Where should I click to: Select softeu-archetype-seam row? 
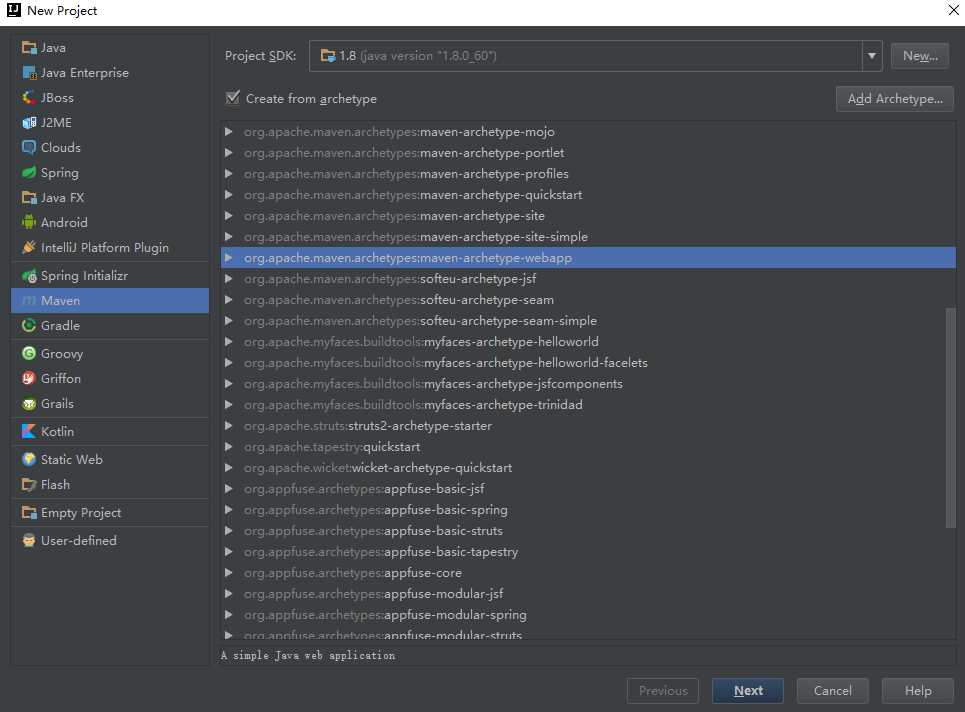588,300
